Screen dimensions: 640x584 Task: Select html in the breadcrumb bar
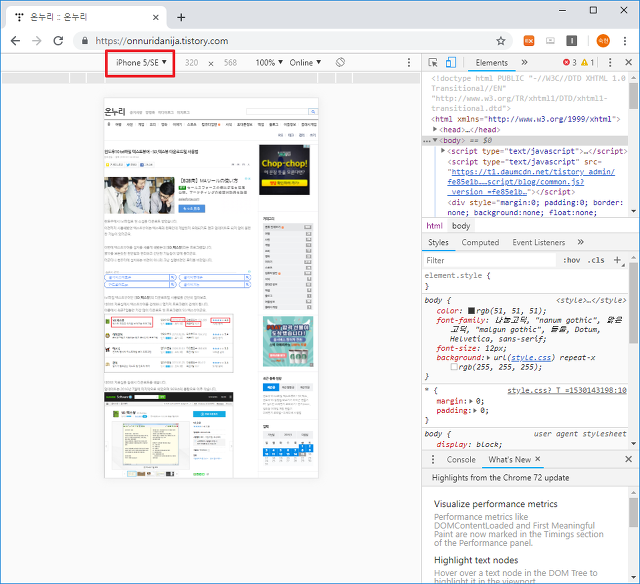pyautogui.click(x=434, y=226)
